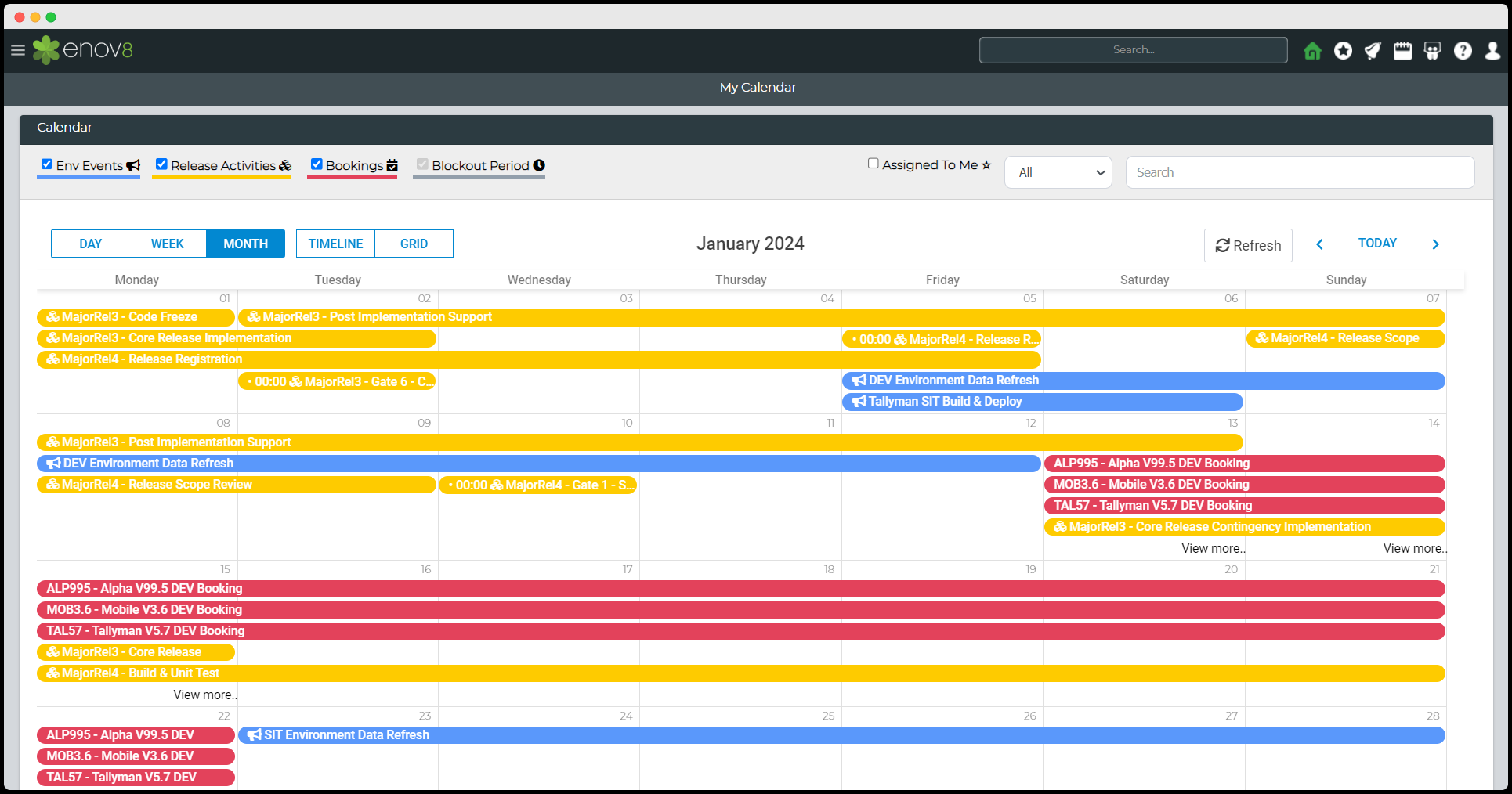Click the help question mark icon

[x=1463, y=51]
